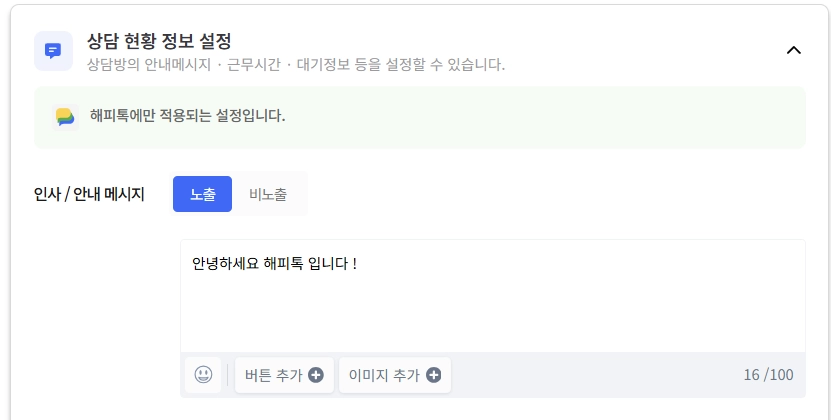This screenshot has width=831, height=420.
Task: Click the chat bubble icon beside 상담 현황 정보 설정
Action: (x=53, y=51)
